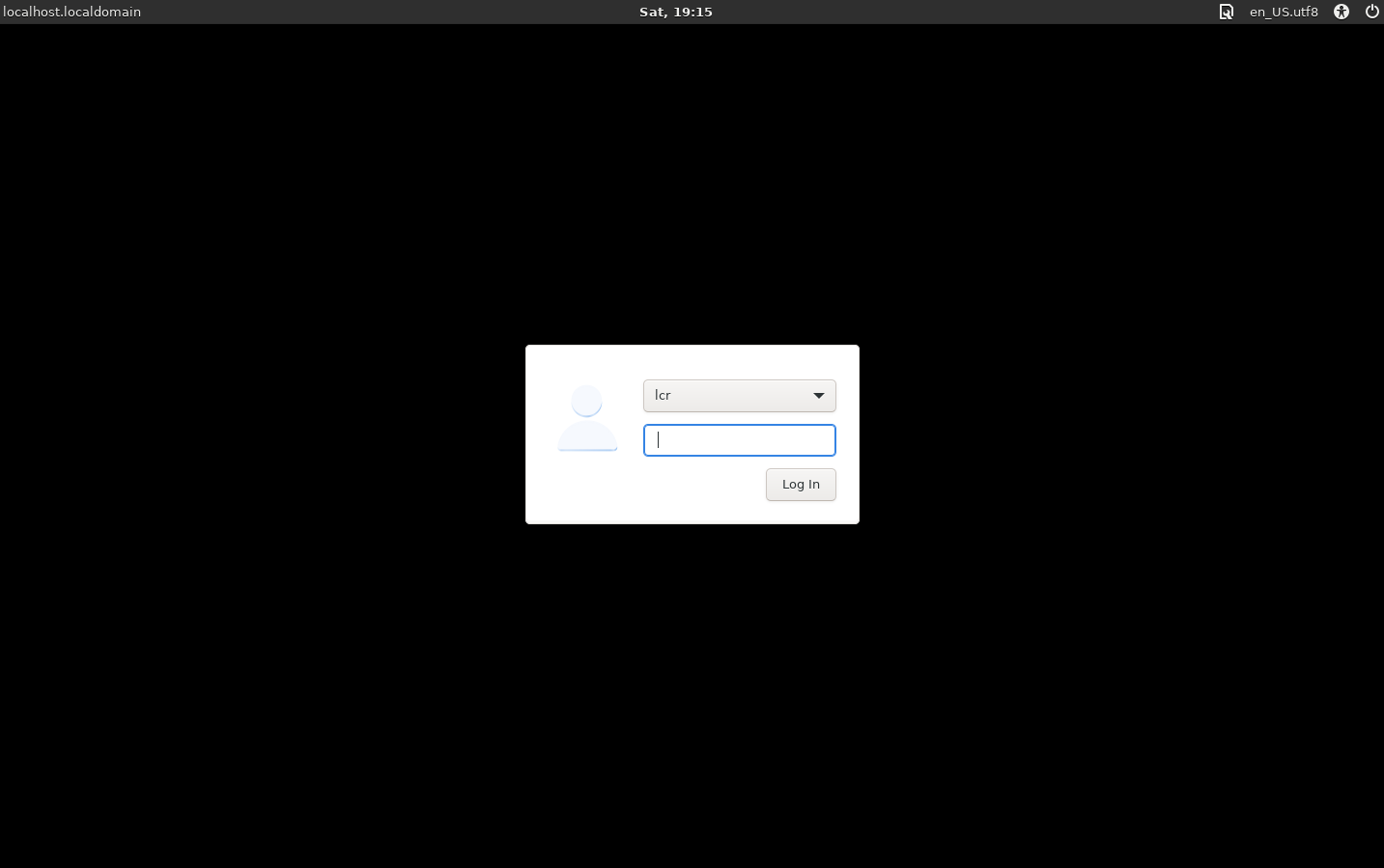Click the date and time in top bar
Screen dimensions: 1384x868
[x=675, y=12]
